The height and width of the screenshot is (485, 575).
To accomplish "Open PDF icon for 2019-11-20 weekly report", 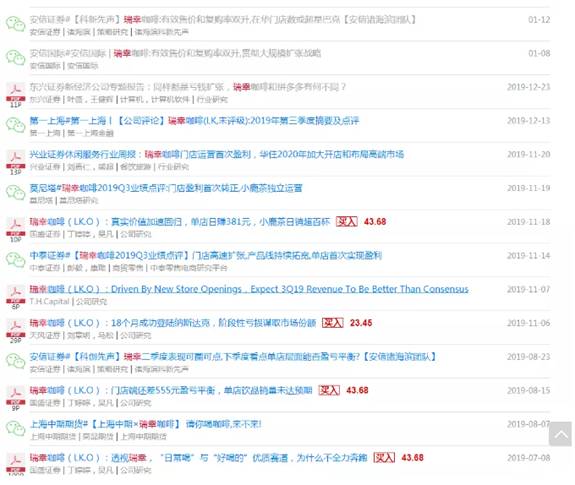I will (15, 162).
